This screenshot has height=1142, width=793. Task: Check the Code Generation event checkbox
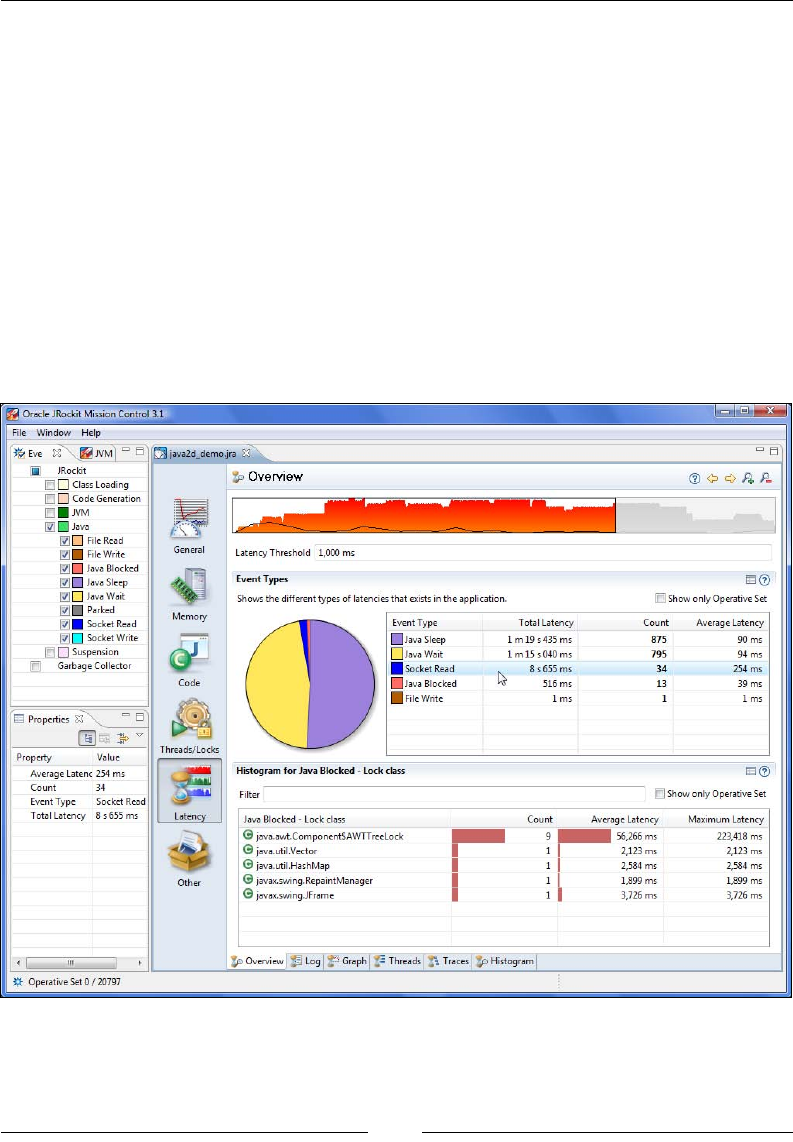(x=50, y=499)
